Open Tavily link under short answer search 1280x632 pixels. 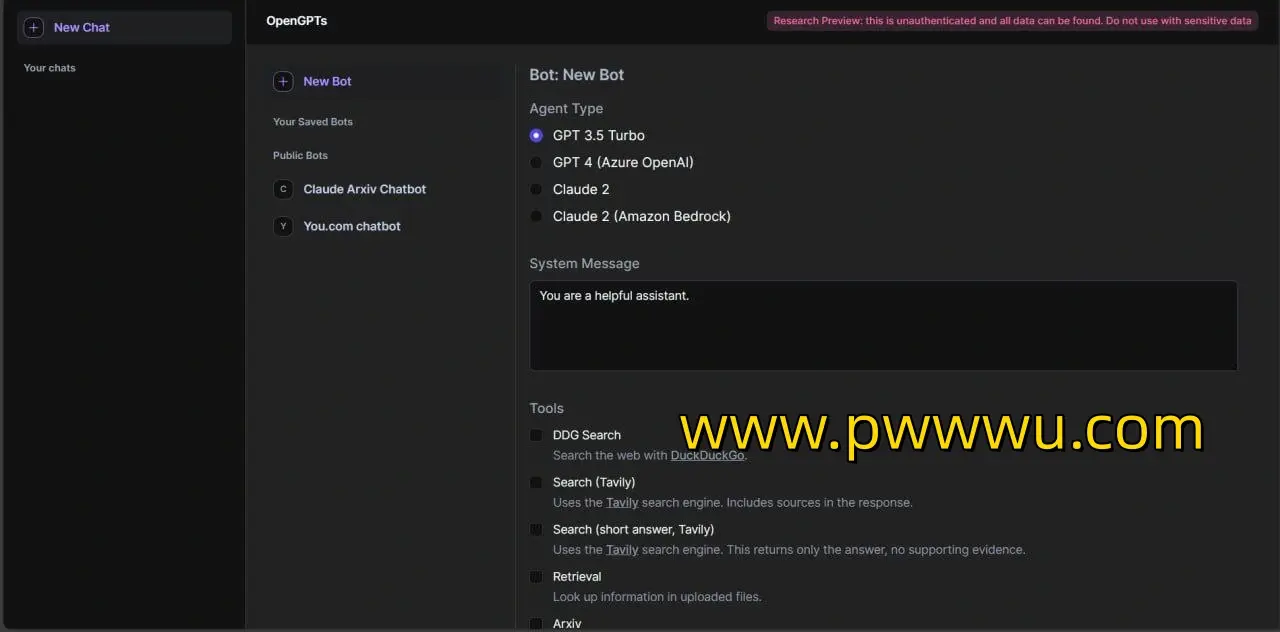(x=622, y=550)
